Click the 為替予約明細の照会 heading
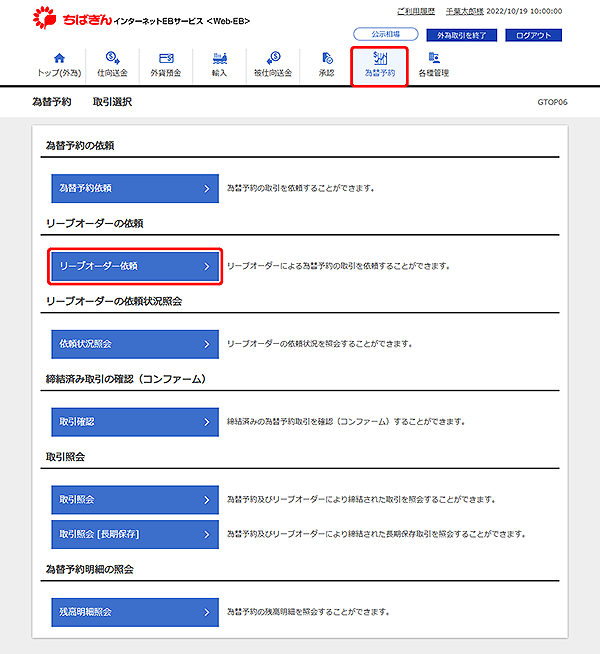 [90, 569]
